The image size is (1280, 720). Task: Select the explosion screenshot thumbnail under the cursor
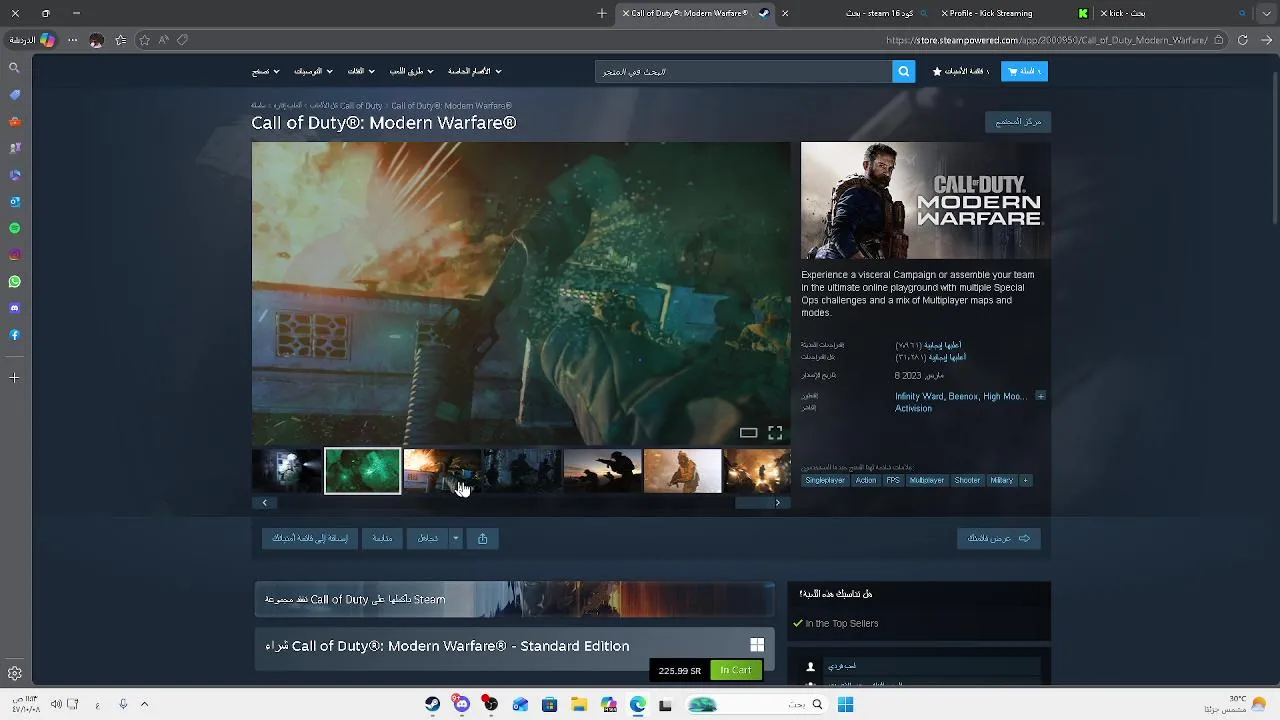coord(442,471)
